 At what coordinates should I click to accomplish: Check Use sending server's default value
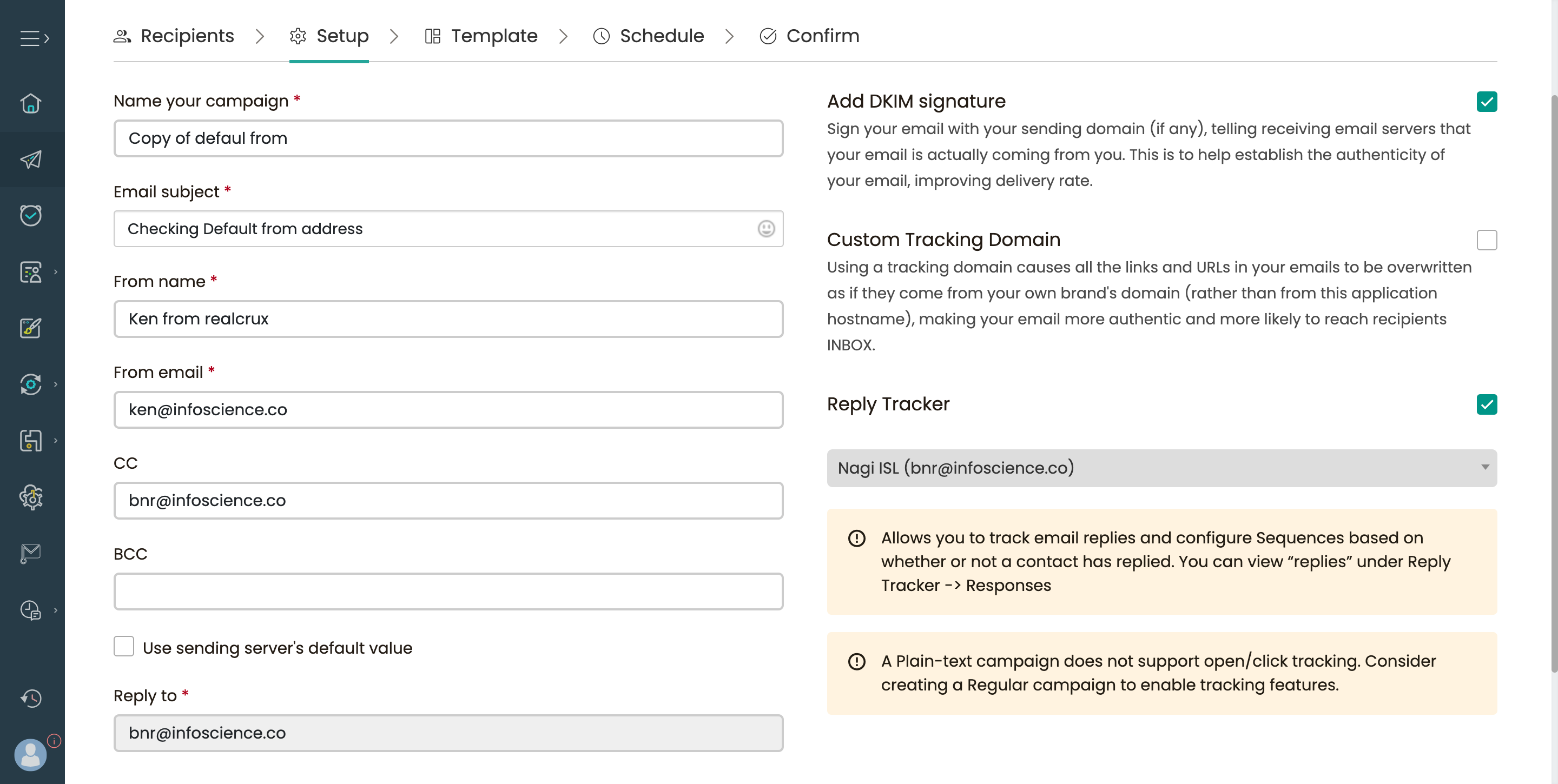123,646
